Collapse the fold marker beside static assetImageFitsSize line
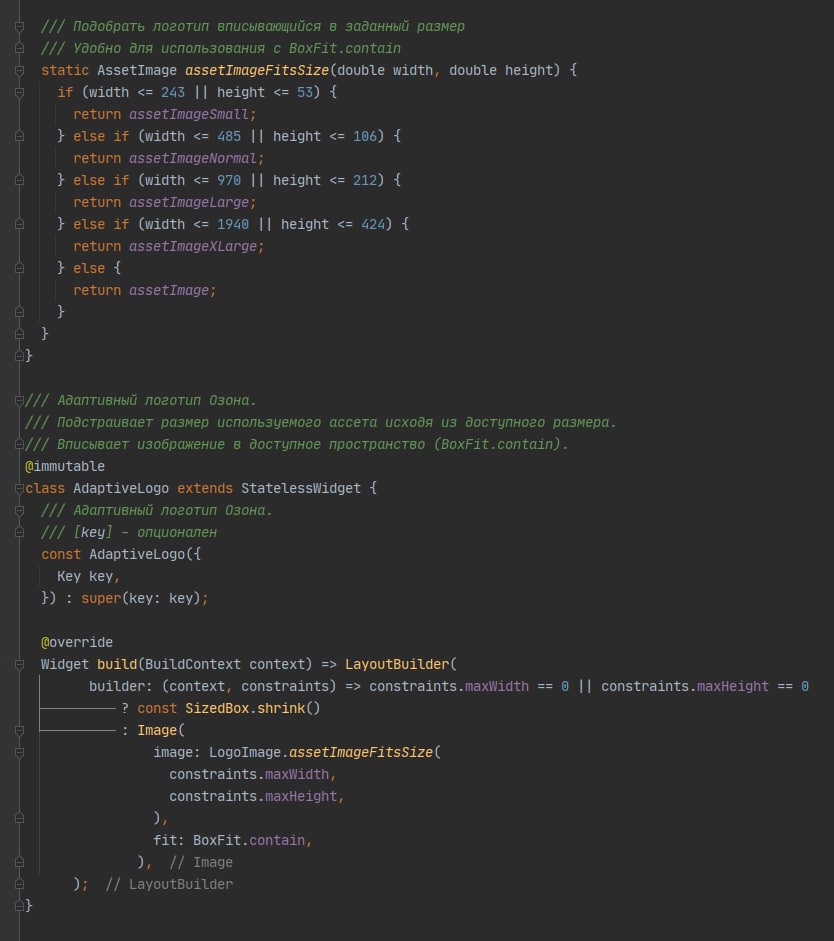The image size is (834, 941). (x=19, y=70)
